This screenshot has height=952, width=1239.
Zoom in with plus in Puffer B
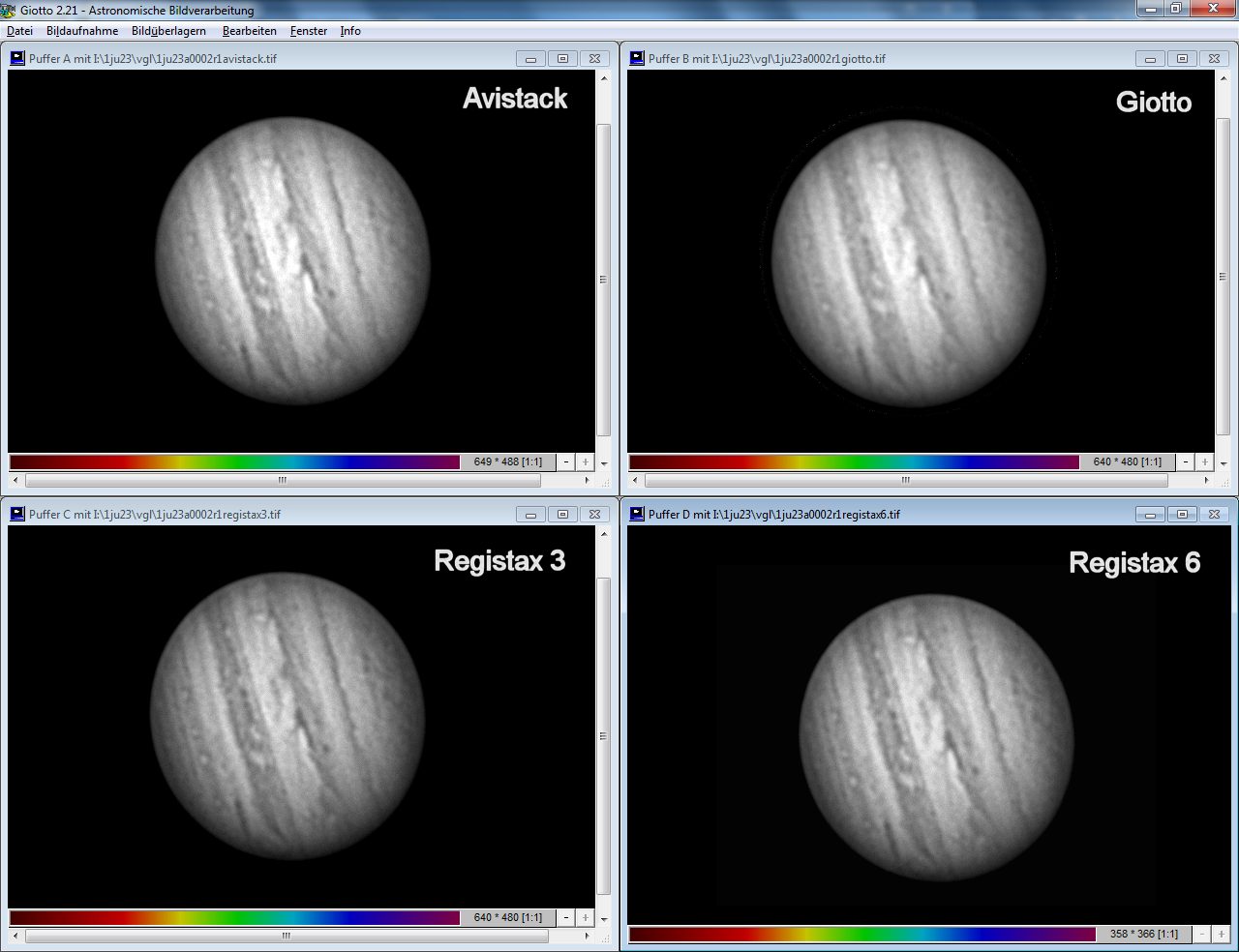coord(1205,462)
